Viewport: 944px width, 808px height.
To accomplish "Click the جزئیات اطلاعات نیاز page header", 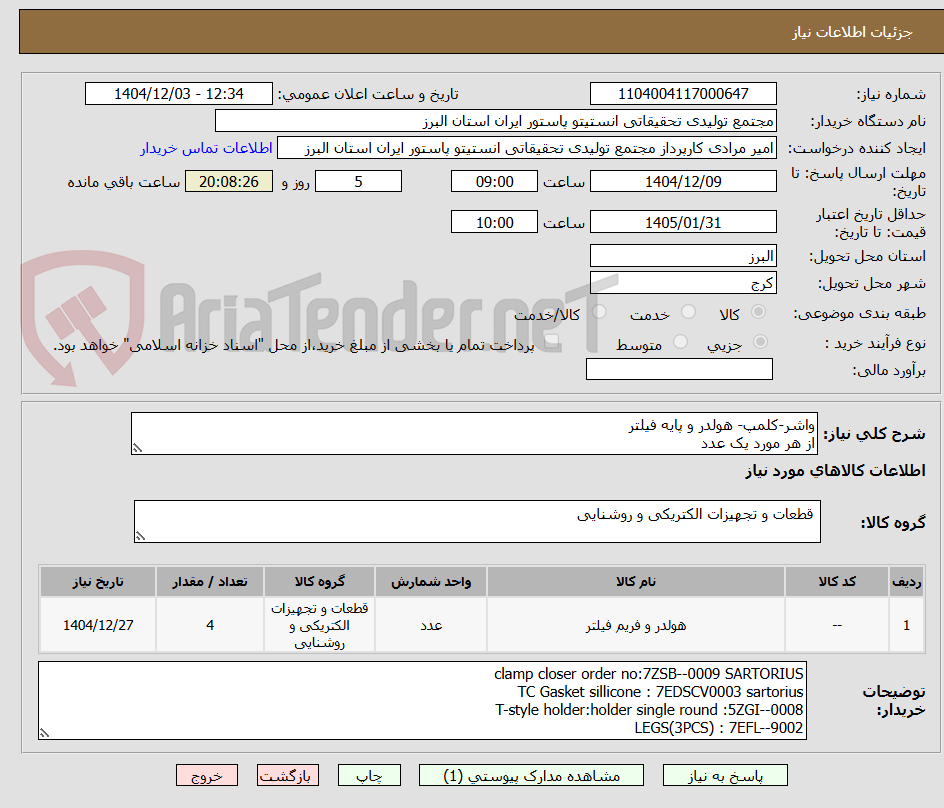I will pyautogui.click(x=852, y=32).
